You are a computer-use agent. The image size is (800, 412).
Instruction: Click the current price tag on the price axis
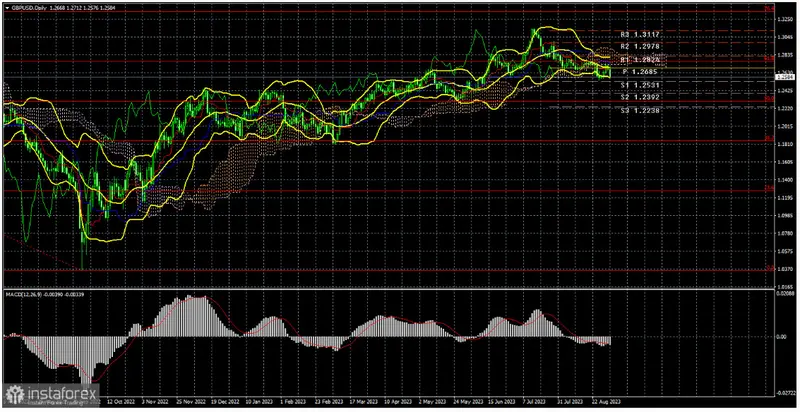783,77
